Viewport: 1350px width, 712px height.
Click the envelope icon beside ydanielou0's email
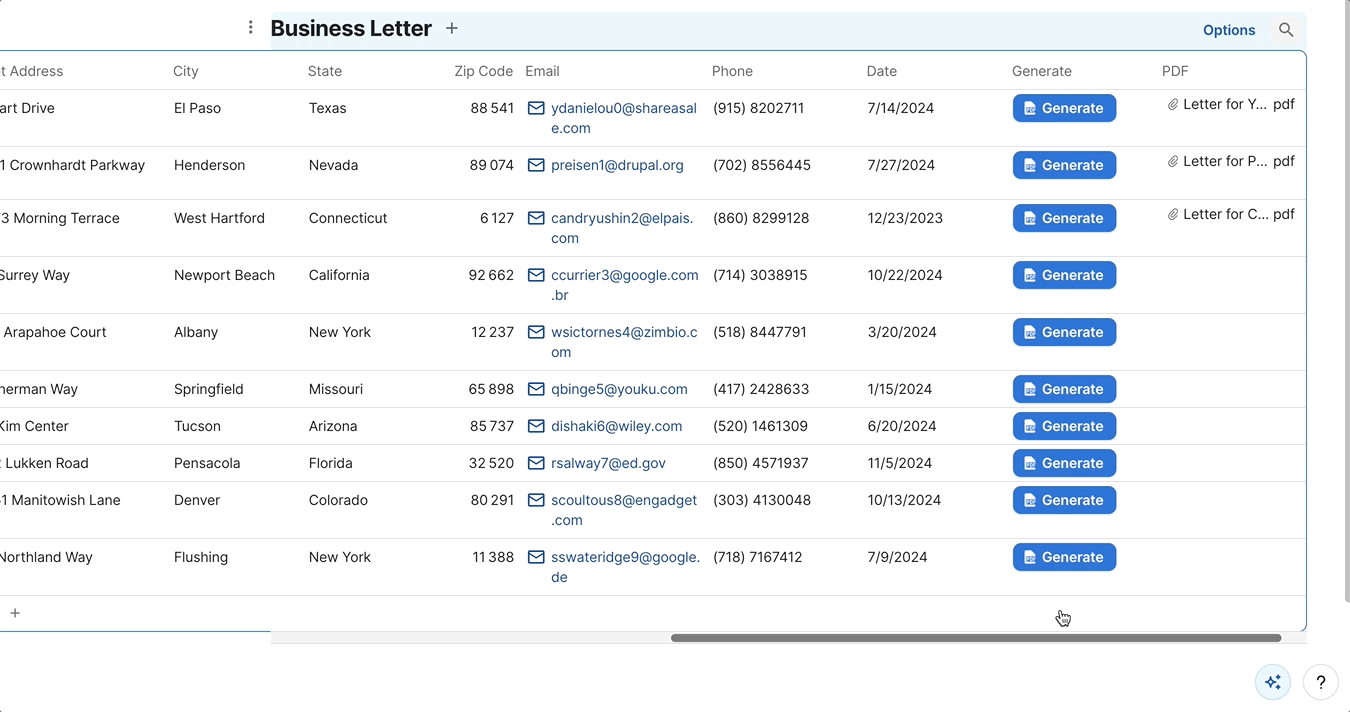(x=536, y=108)
